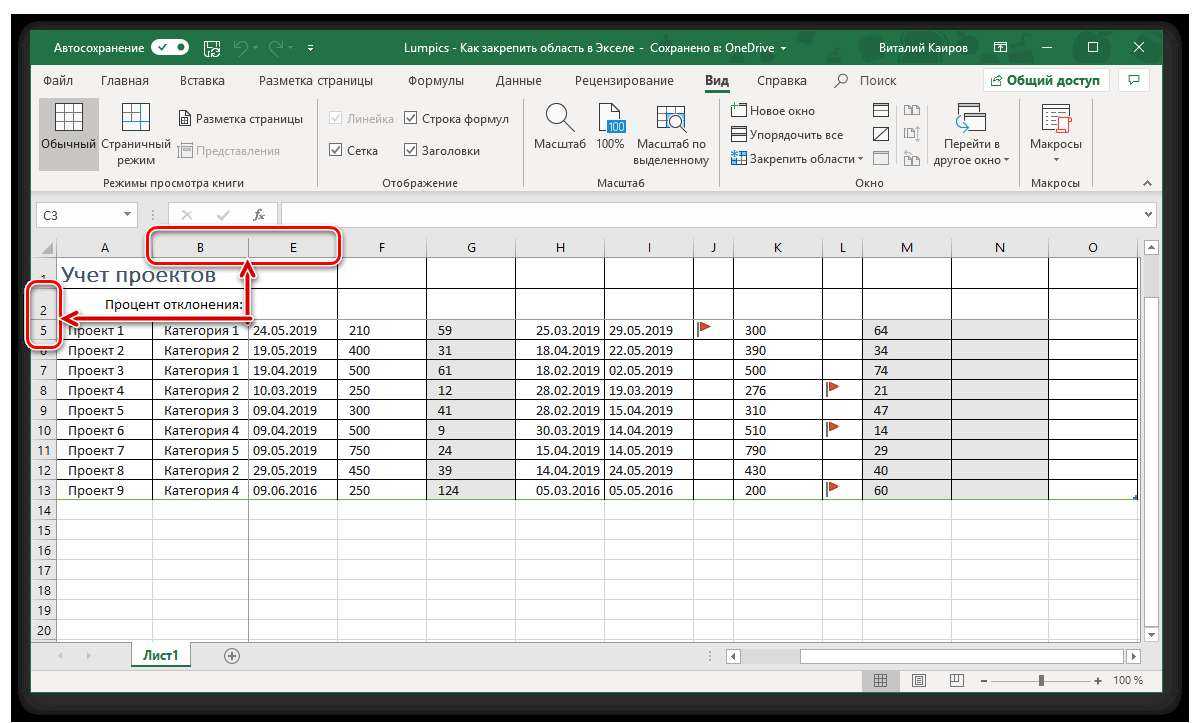Click the zoom out minus button
The height and width of the screenshot is (723, 1193).
pos(984,680)
